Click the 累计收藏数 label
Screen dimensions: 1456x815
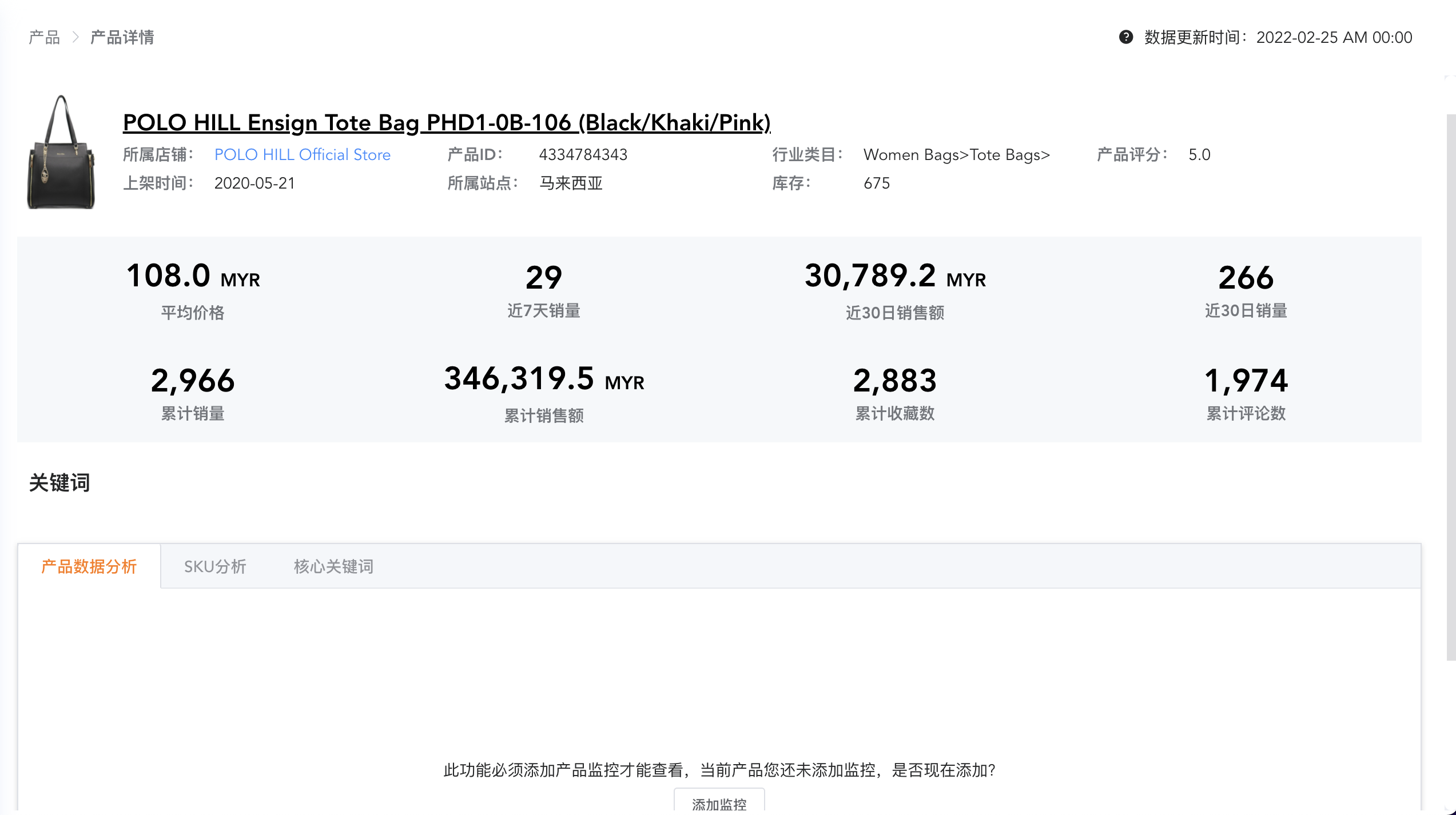pos(895,413)
